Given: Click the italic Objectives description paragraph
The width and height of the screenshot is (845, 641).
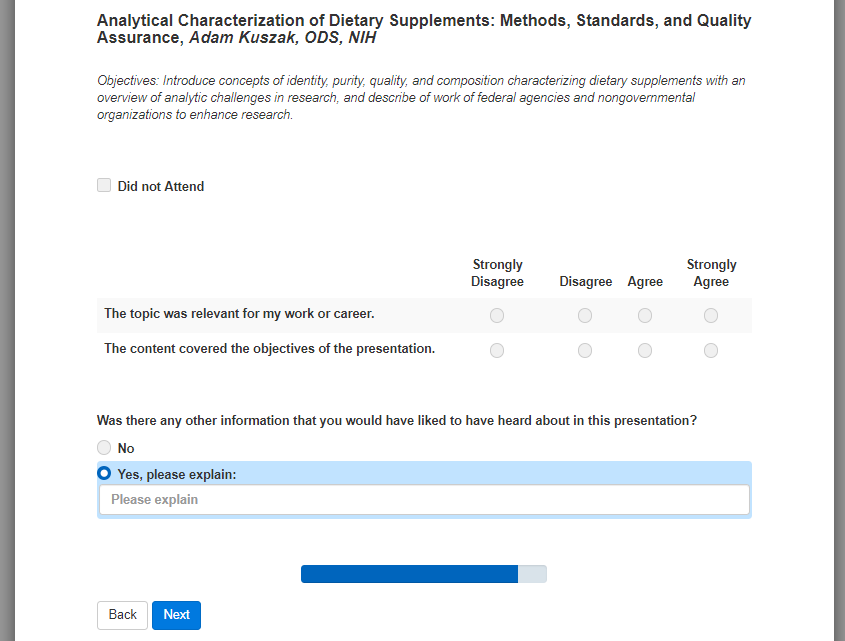Looking at the screenshot, I should tap(421, 97).
